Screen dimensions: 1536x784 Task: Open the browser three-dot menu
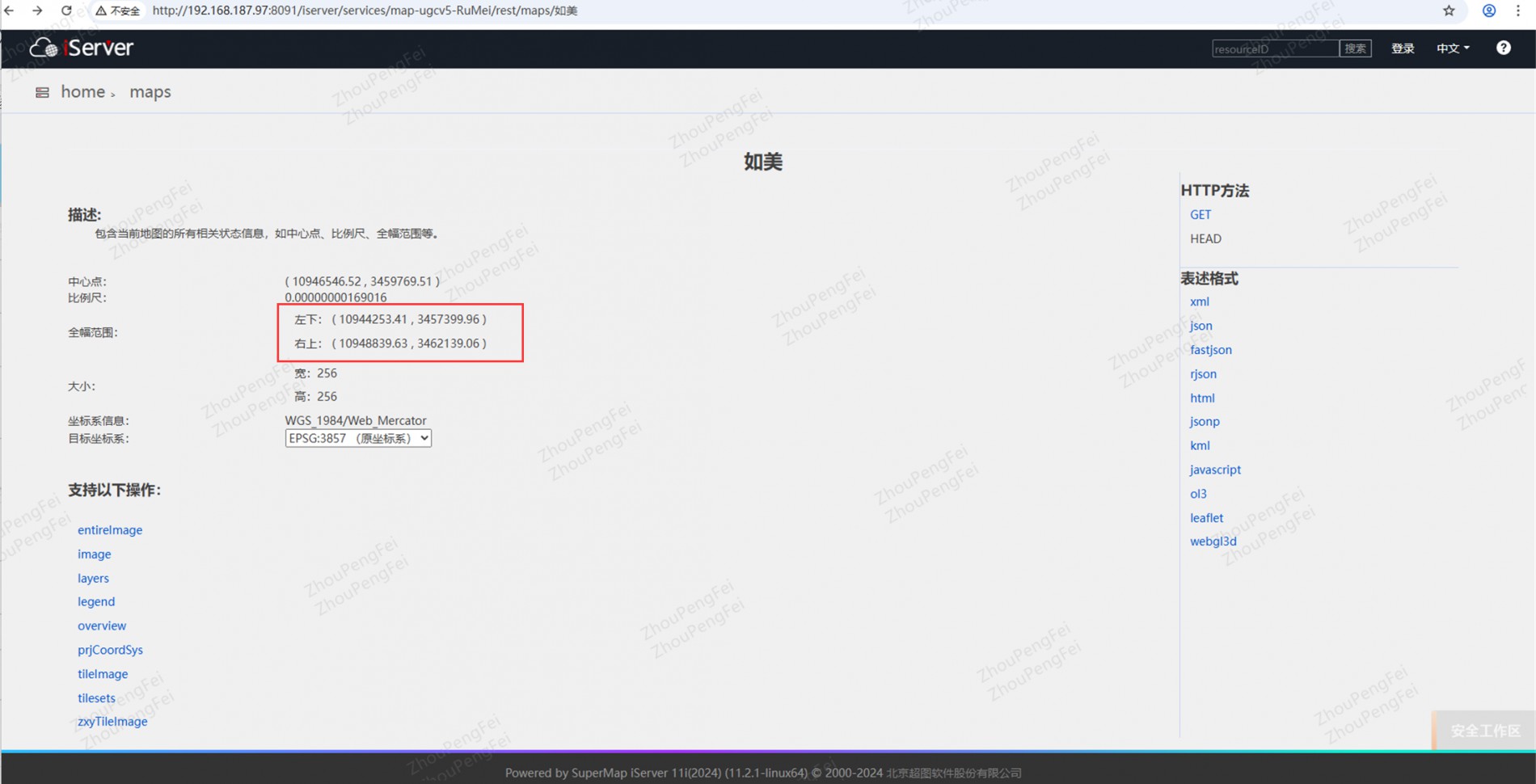pos(1517,11)
